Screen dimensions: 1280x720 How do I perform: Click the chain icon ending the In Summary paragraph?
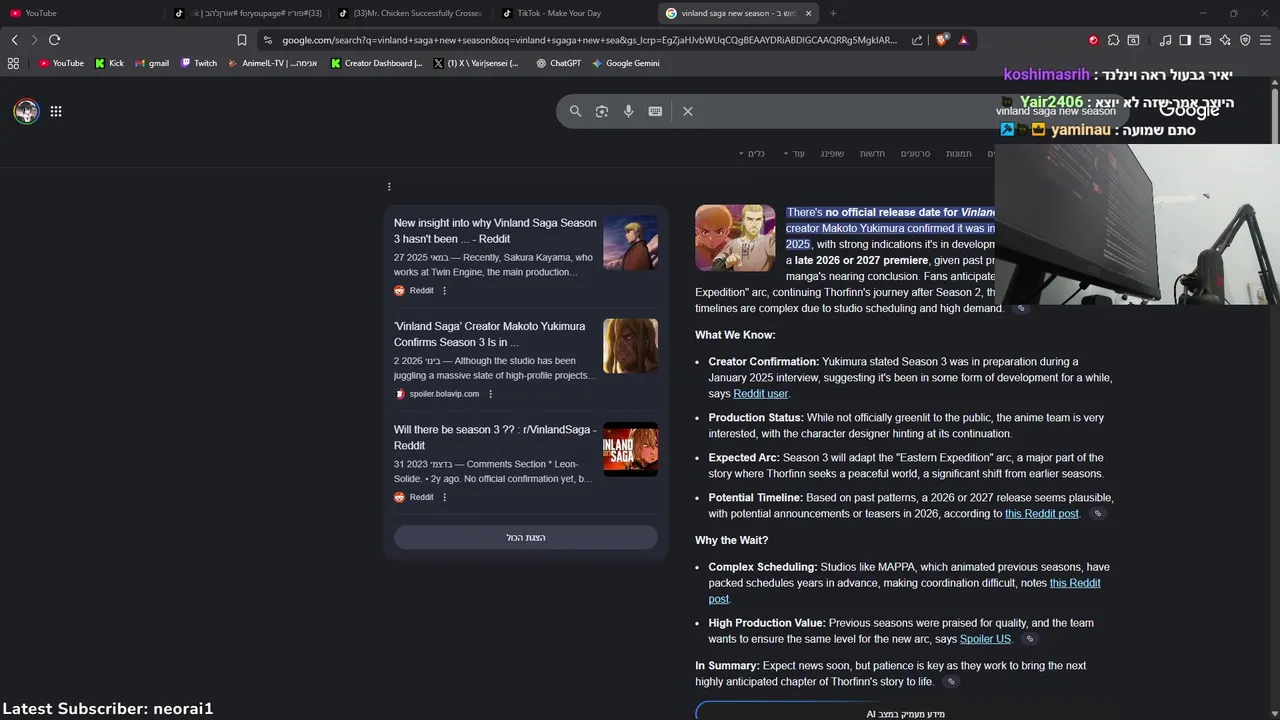click(951, 681)
